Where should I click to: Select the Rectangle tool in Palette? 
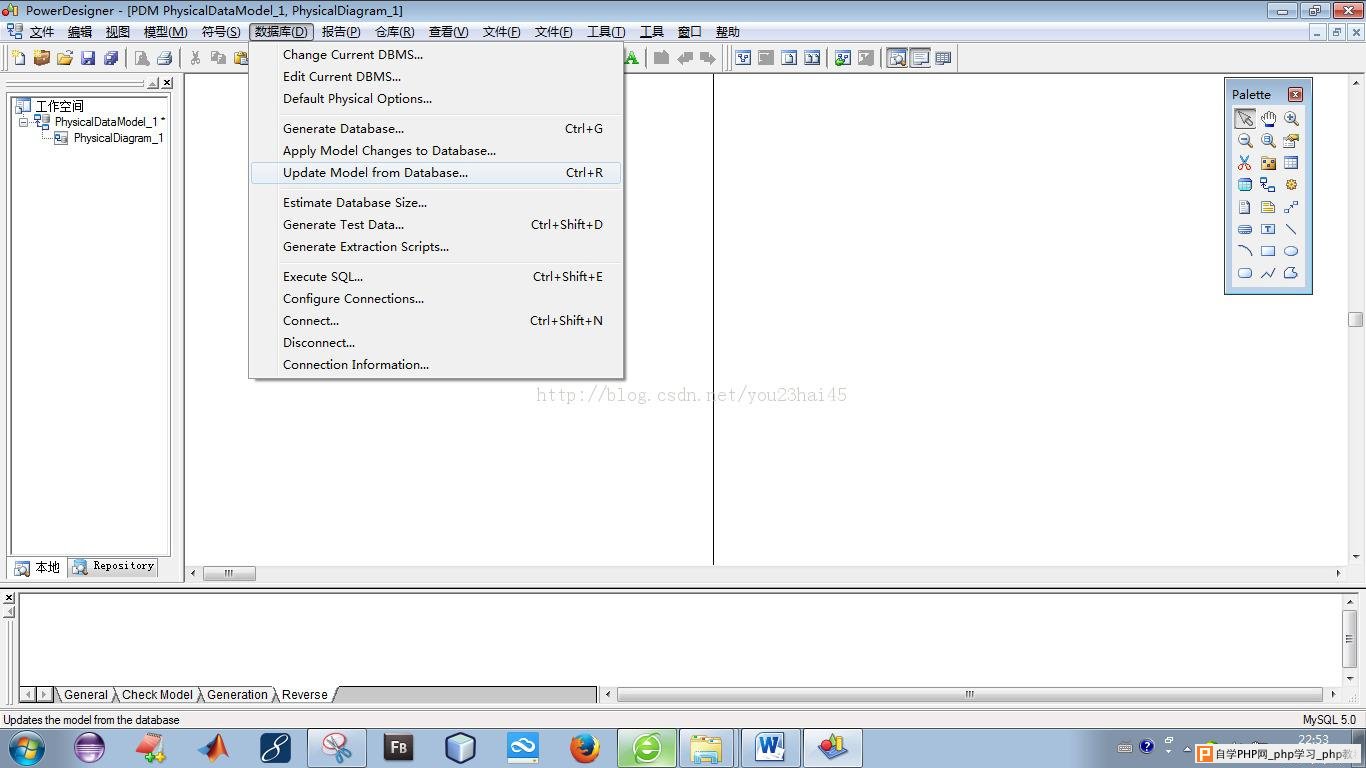1268,251
